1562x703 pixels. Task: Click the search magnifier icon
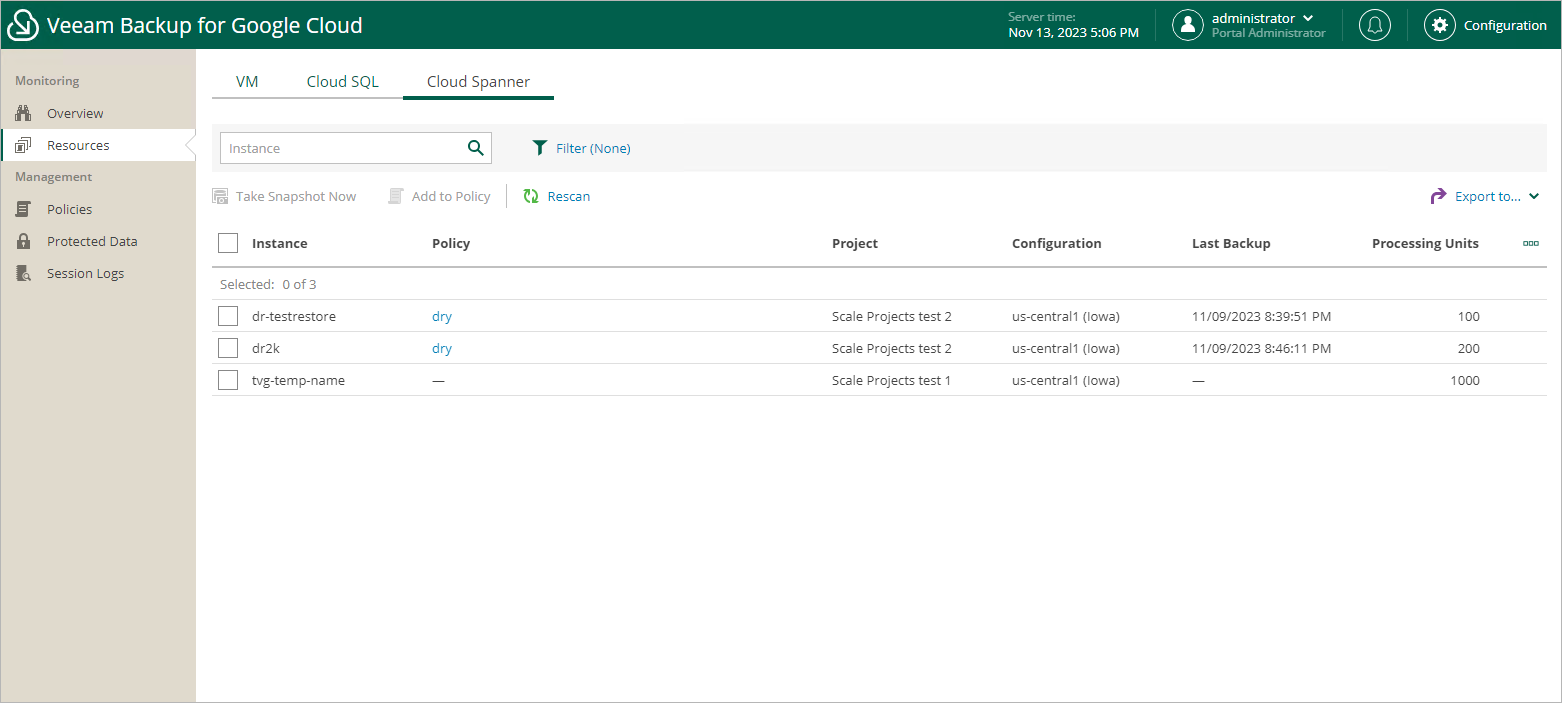[x=475, y=148]
